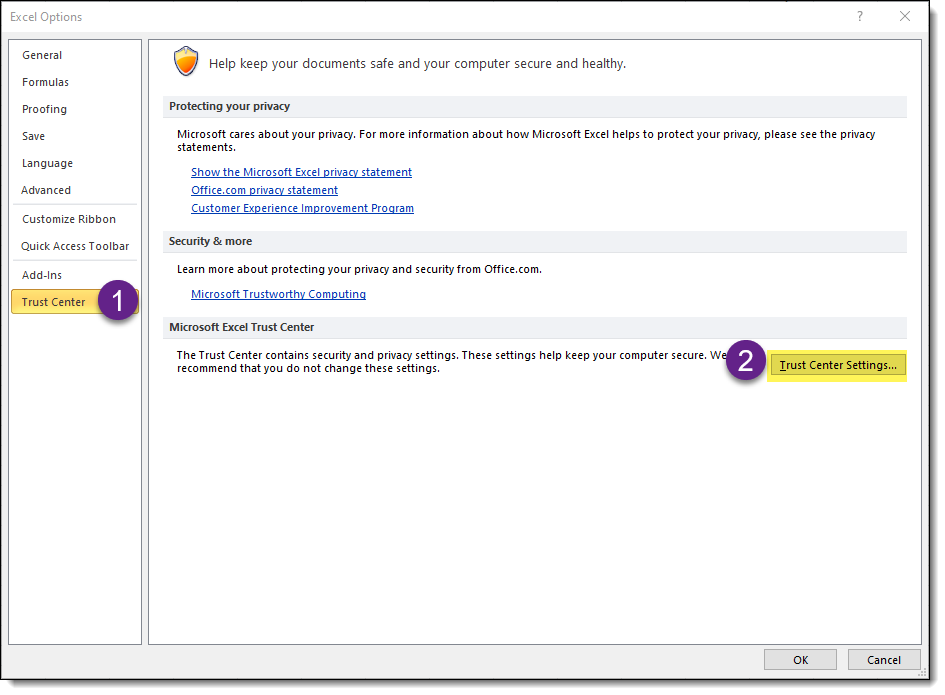Click the question mark Help icon

click(859, 16)
